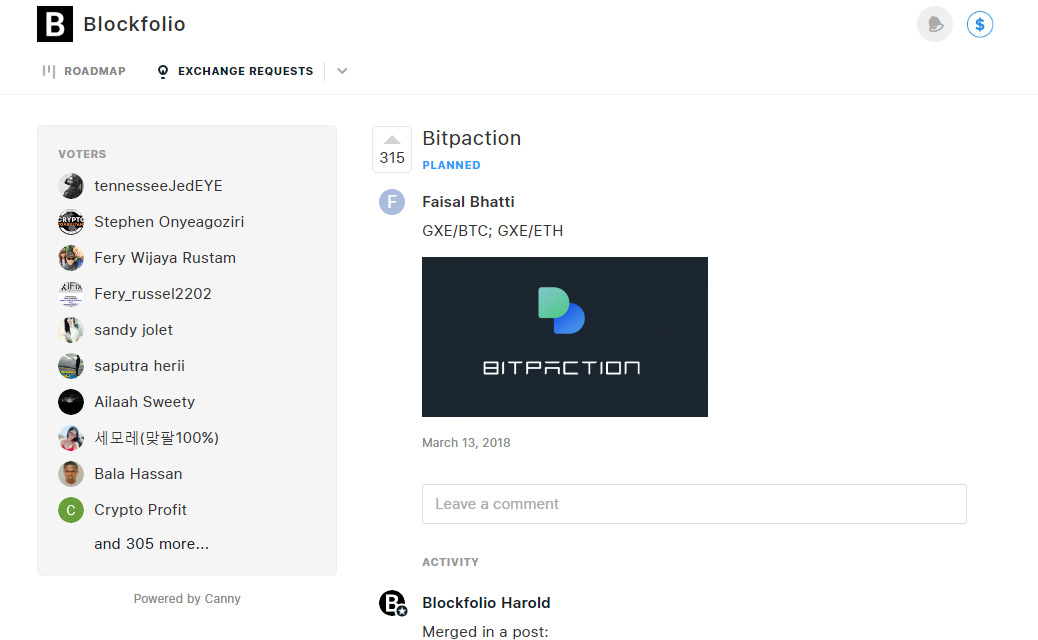Viewport: 1038px width, 640px height.
Task: Select voter tennesseeJedEYE name
Action: 158,186
